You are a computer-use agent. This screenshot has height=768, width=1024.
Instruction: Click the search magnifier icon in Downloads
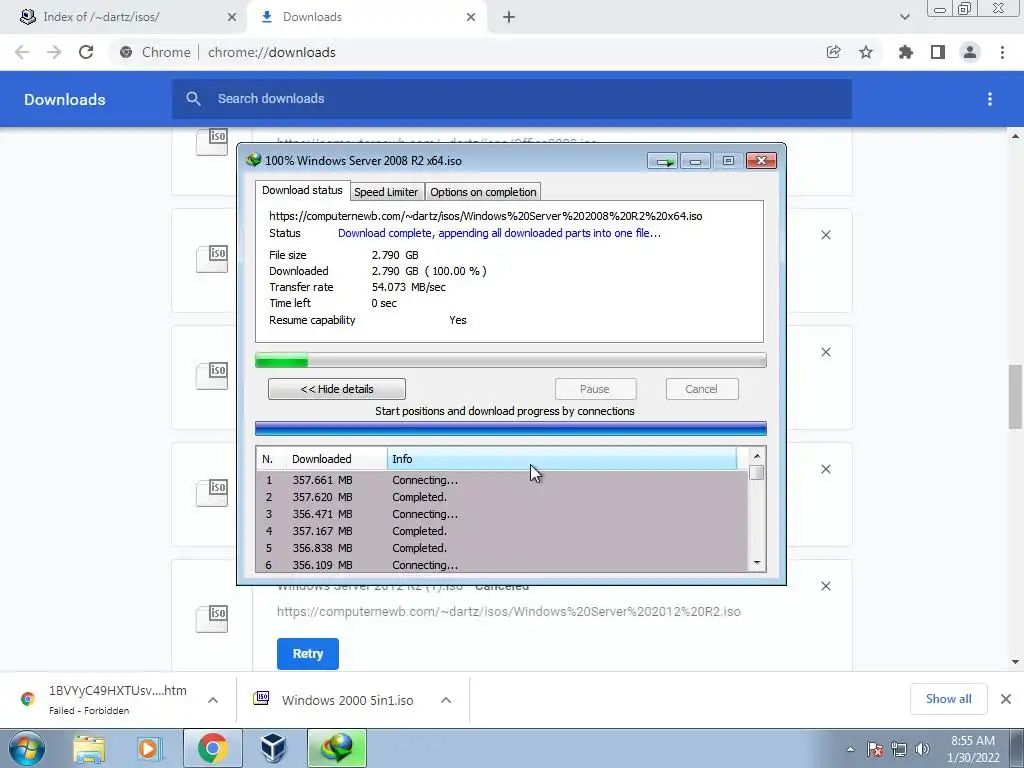coord(193,99)
